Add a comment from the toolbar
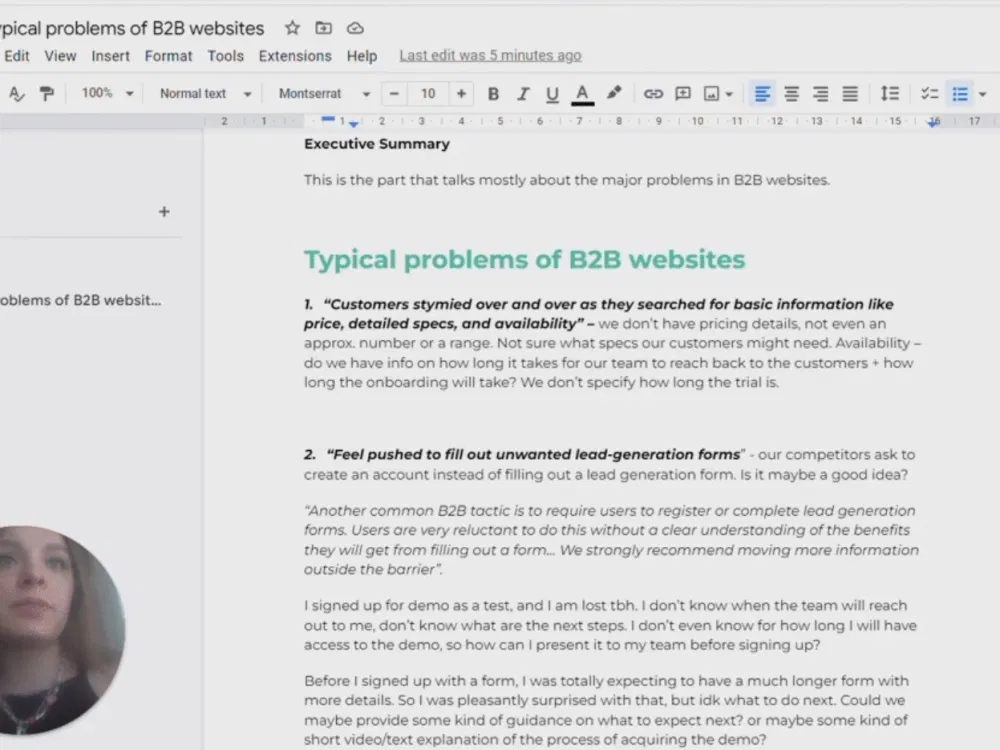The image size is (1000, 750). click(683, 94)
